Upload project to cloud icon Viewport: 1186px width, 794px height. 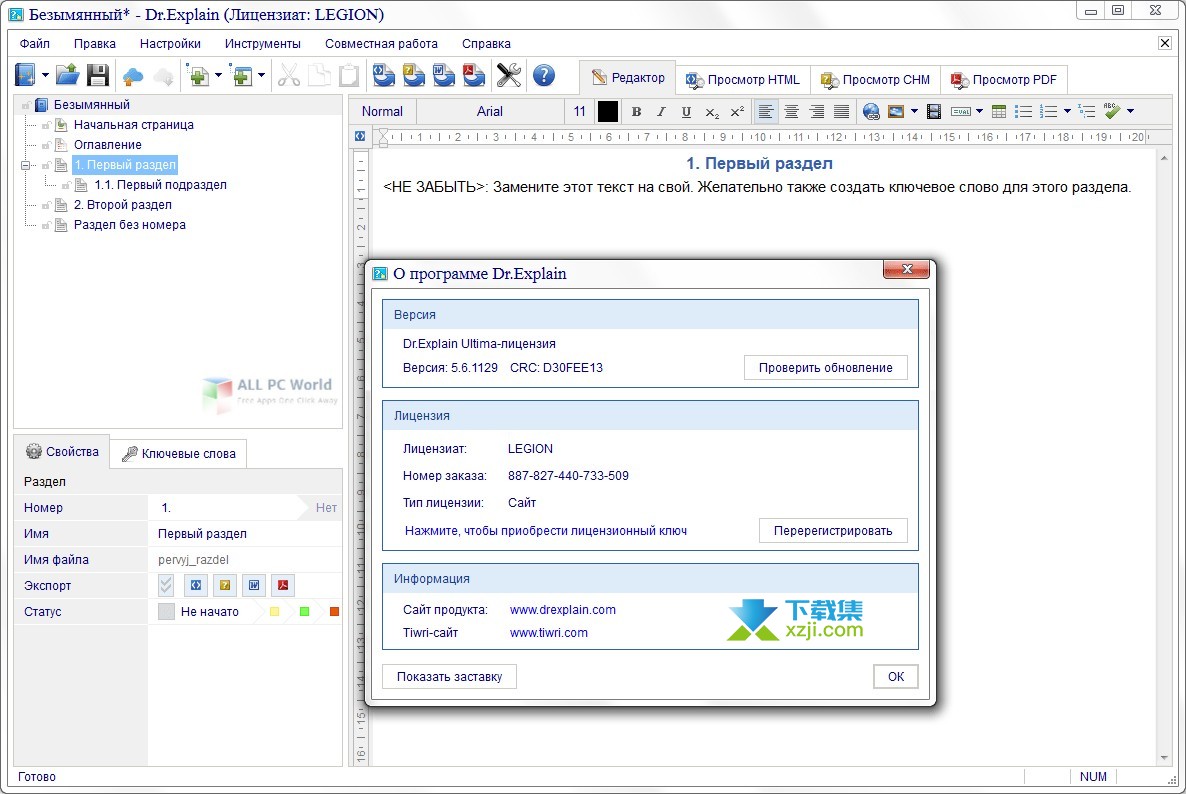pyautogui.click(x=133, y=76)
